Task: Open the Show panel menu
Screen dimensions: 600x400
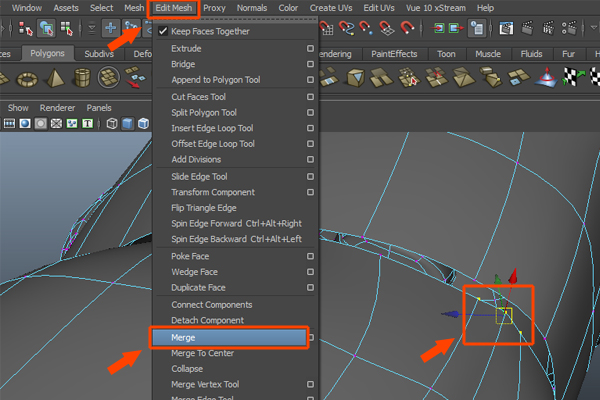Action: pyautogui.click(x=18, y=107)
